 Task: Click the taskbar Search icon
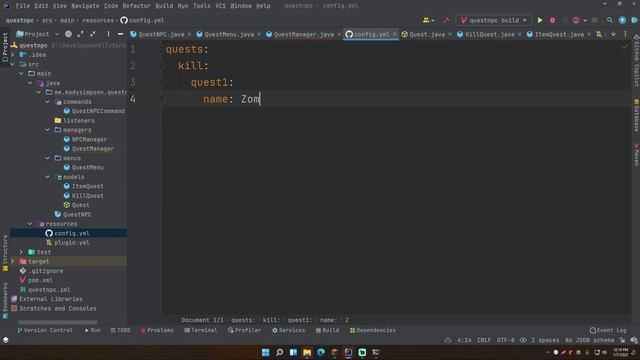point(280,352)
